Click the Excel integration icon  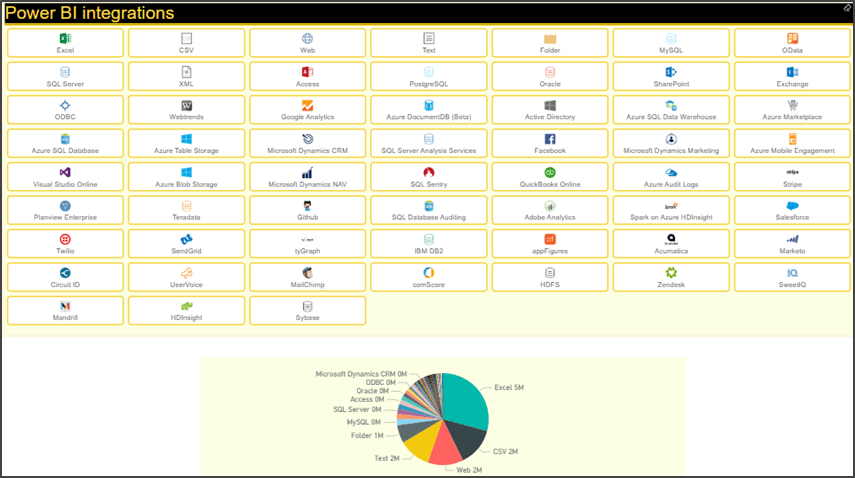pos(65,39)
